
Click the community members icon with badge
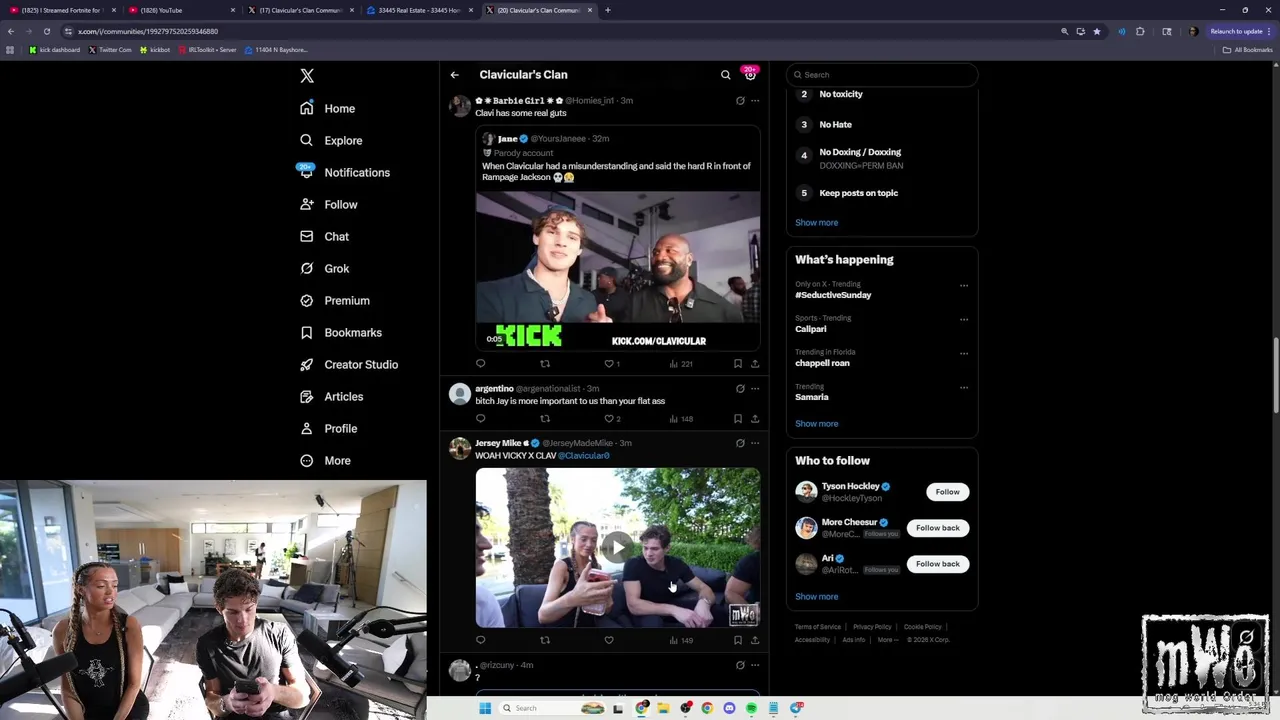pyautogui.click(x=750, y=74)
